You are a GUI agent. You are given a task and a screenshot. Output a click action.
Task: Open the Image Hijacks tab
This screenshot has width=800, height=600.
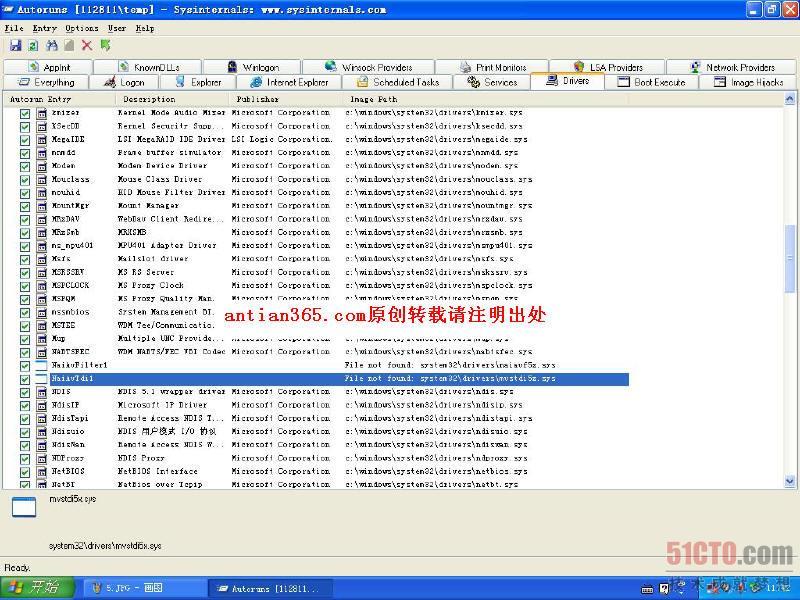(748, 82)
